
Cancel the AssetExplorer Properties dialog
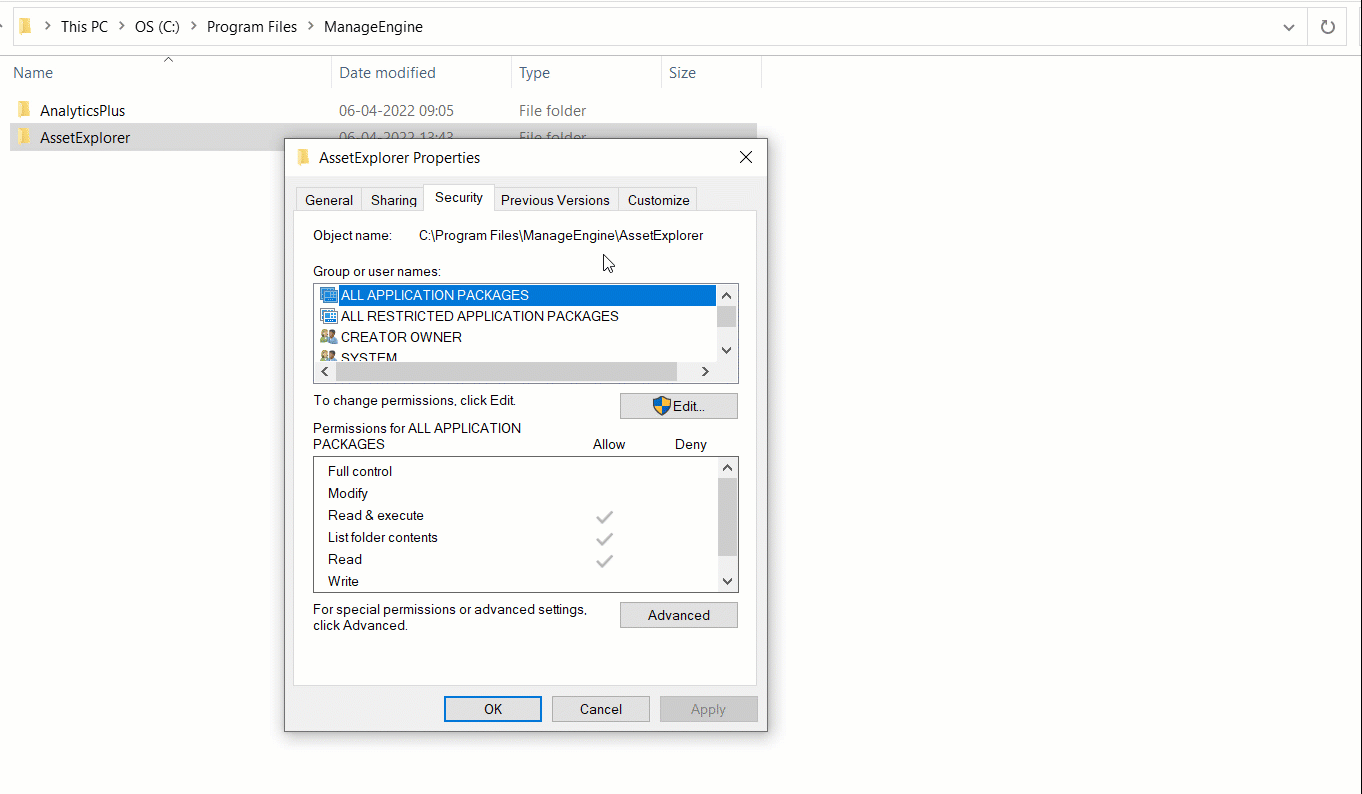[x=601, y=709]
